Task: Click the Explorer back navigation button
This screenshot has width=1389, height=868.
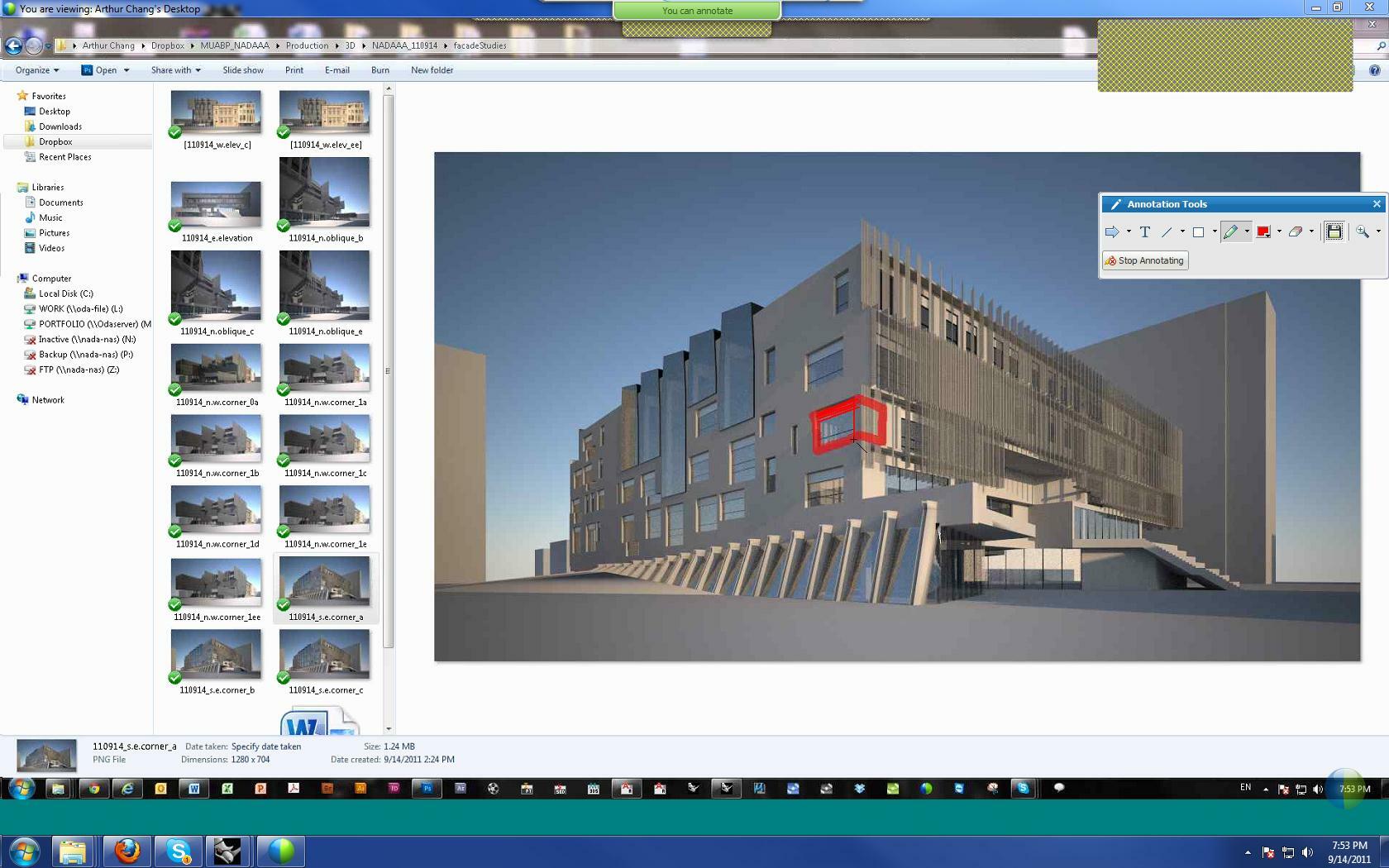Action: pyautogui.click(x=13, y=46)
